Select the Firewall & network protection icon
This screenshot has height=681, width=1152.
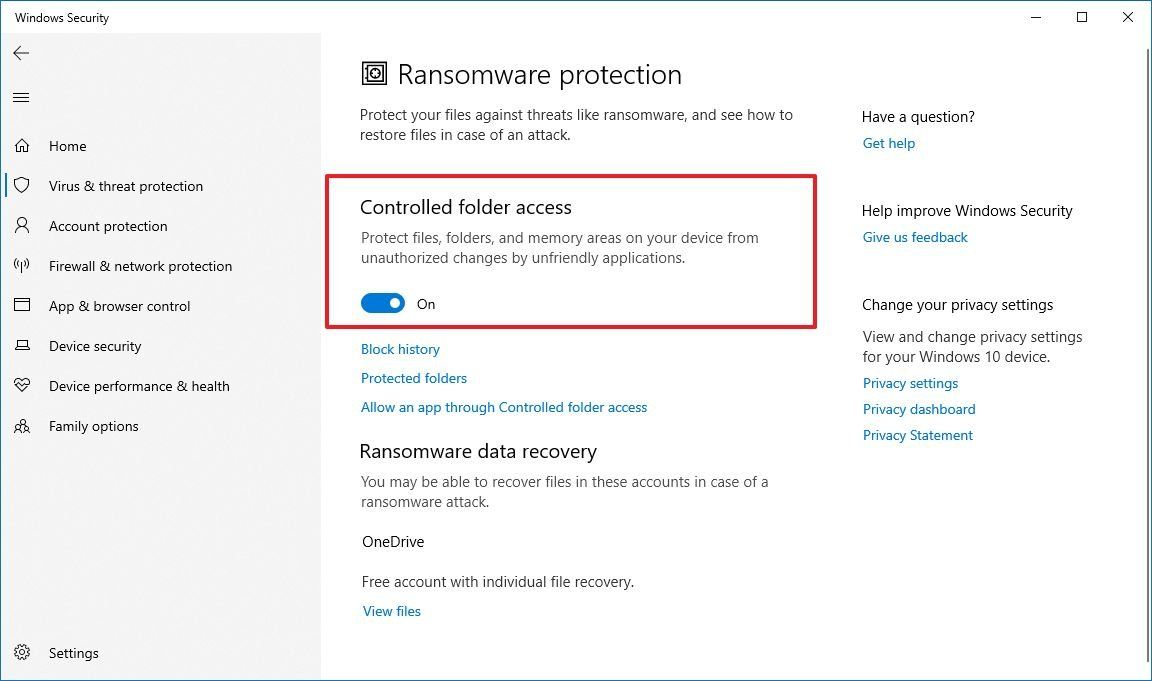[22, 266]
